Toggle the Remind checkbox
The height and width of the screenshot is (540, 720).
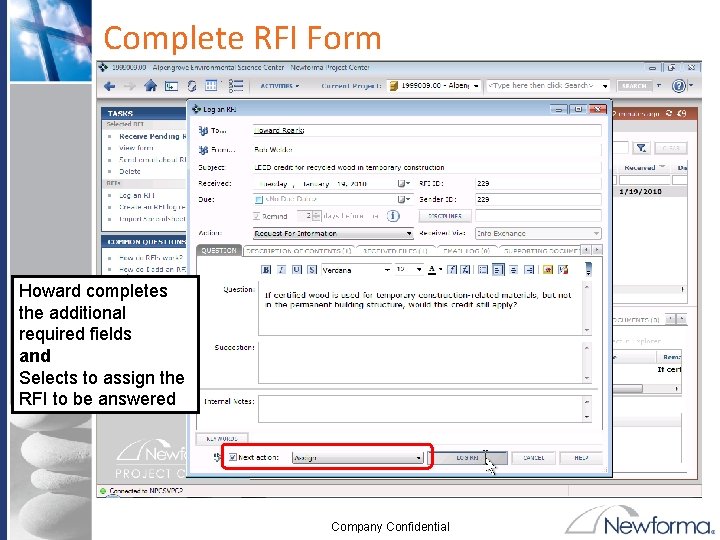(256, 216)
